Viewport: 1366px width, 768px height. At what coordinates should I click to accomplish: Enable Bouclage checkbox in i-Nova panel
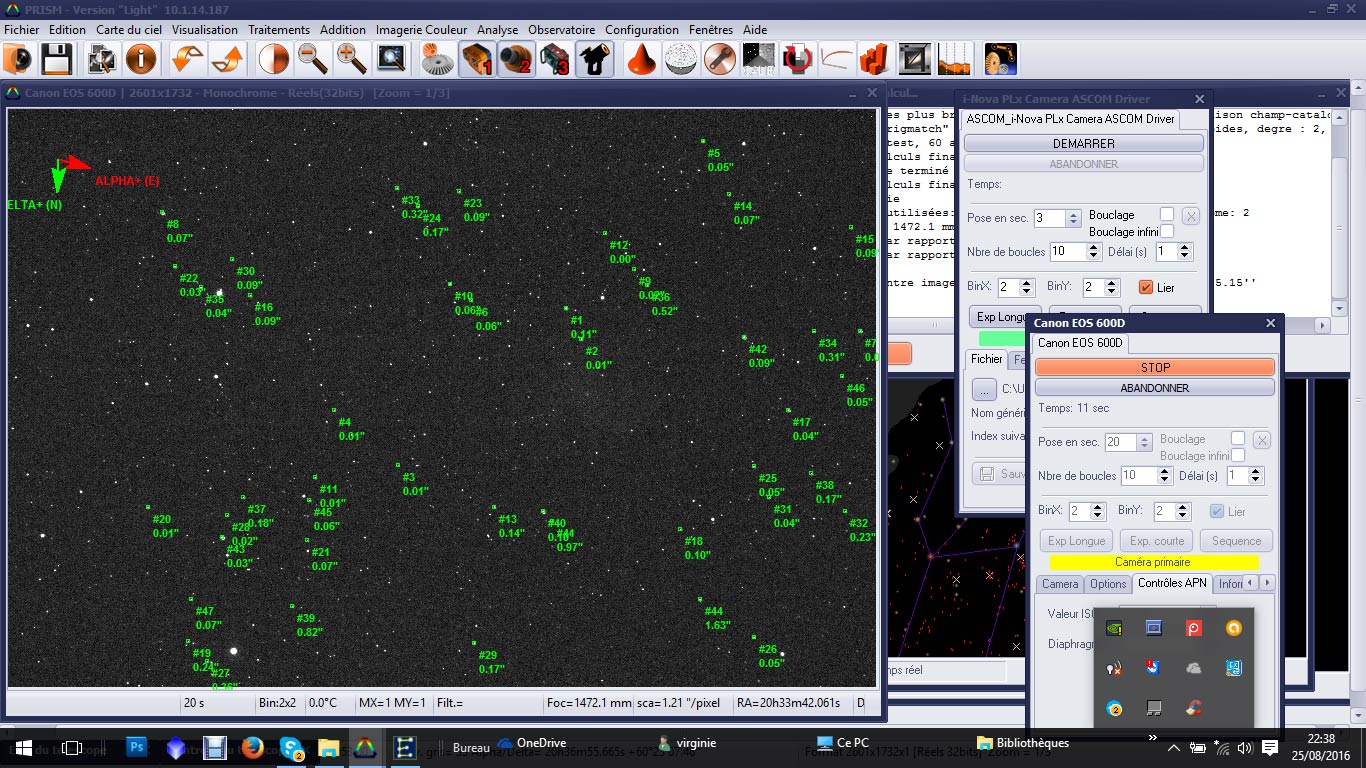[x=1166, y=214]
